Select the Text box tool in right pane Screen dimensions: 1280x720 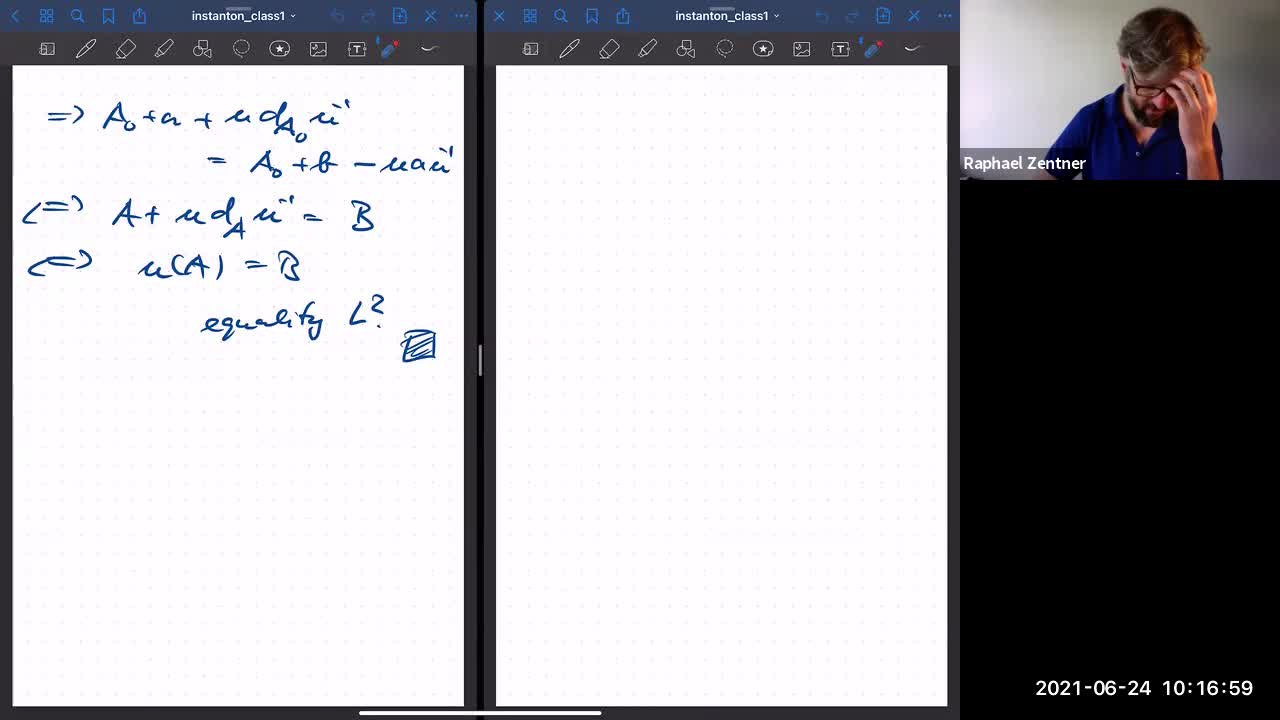(x=841, y=49)
